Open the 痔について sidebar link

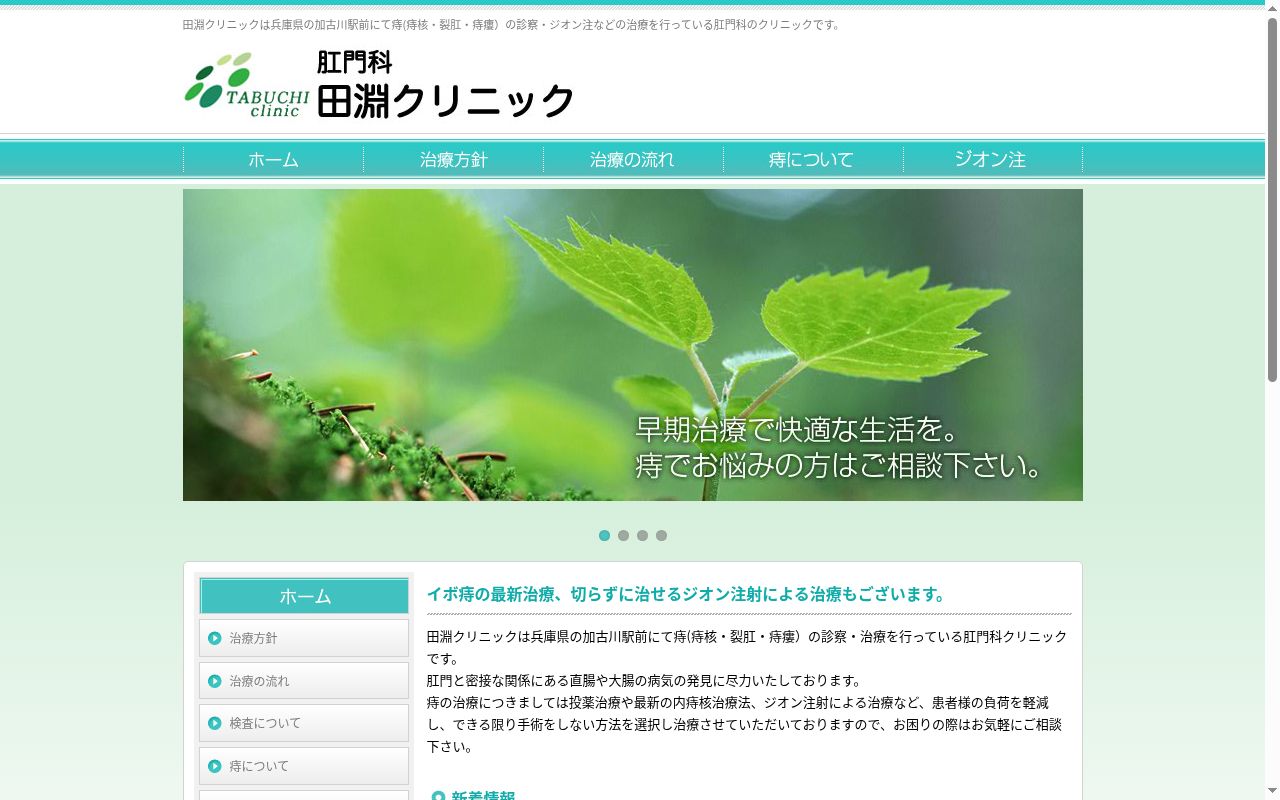click(x=304, y=766)
